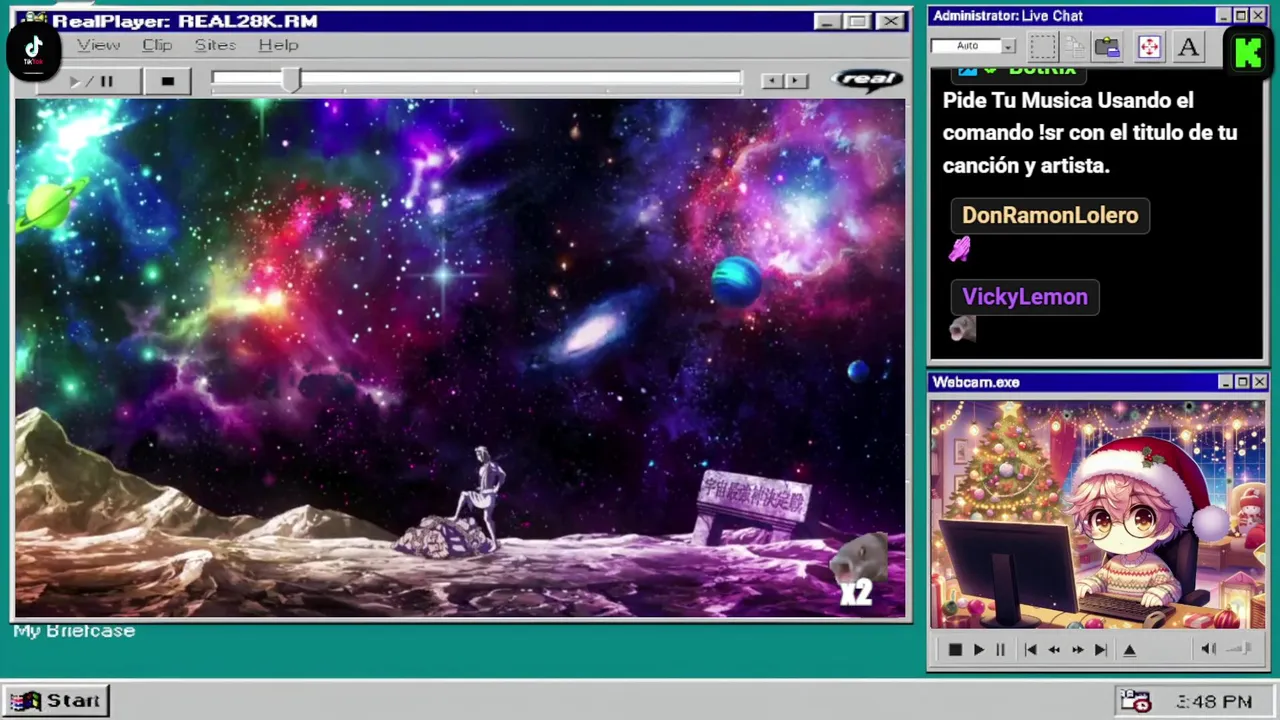Click the eject button in Webcam.exe
This screenshot has height=720, width=1280.
point(1130,650)
